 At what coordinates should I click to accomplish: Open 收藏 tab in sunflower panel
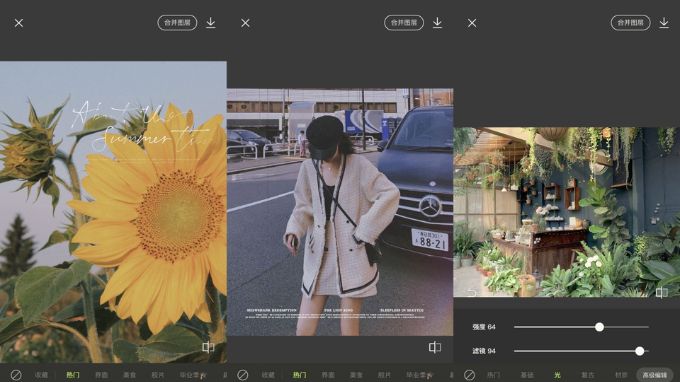[41, 375]
